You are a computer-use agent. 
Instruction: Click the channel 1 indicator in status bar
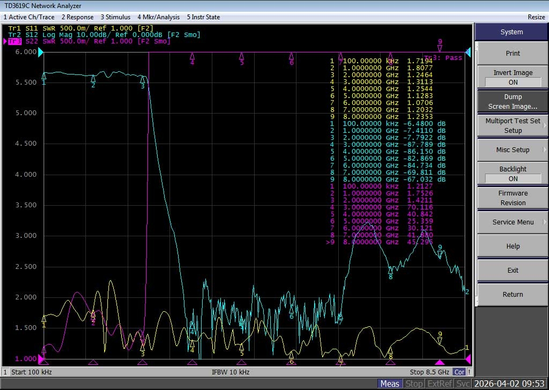coord(5,372)
